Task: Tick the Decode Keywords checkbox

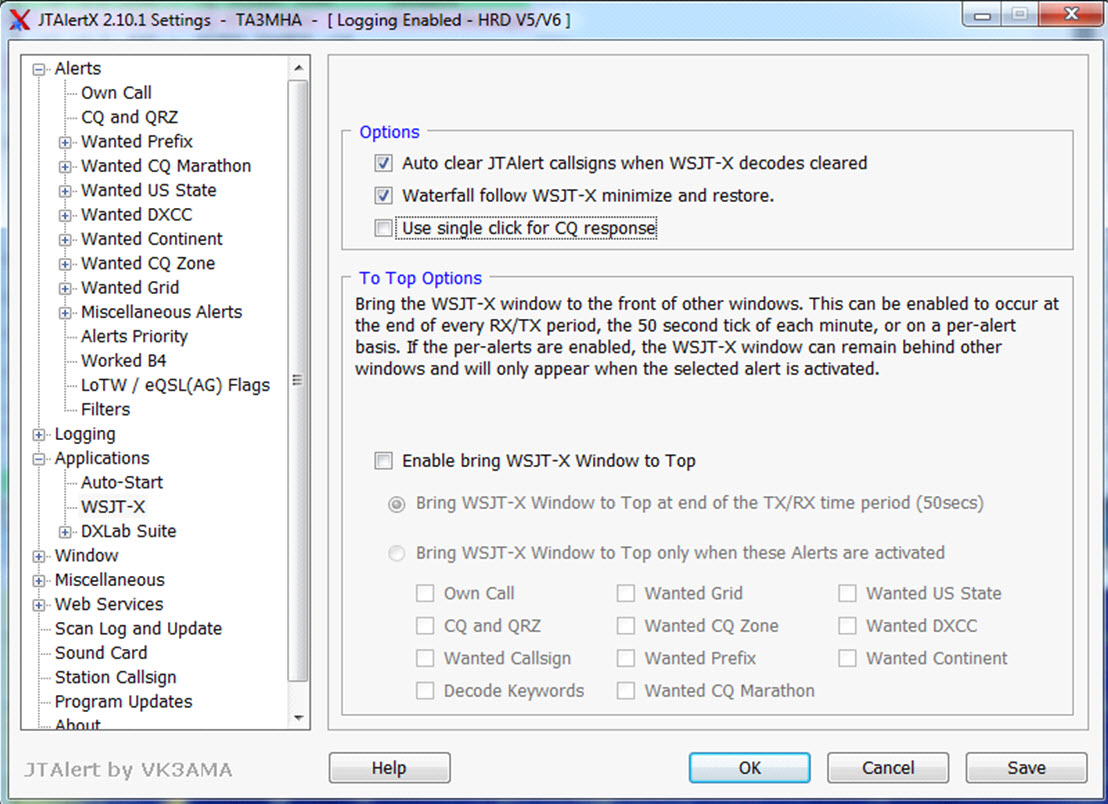Action: [x=425, y=691]
